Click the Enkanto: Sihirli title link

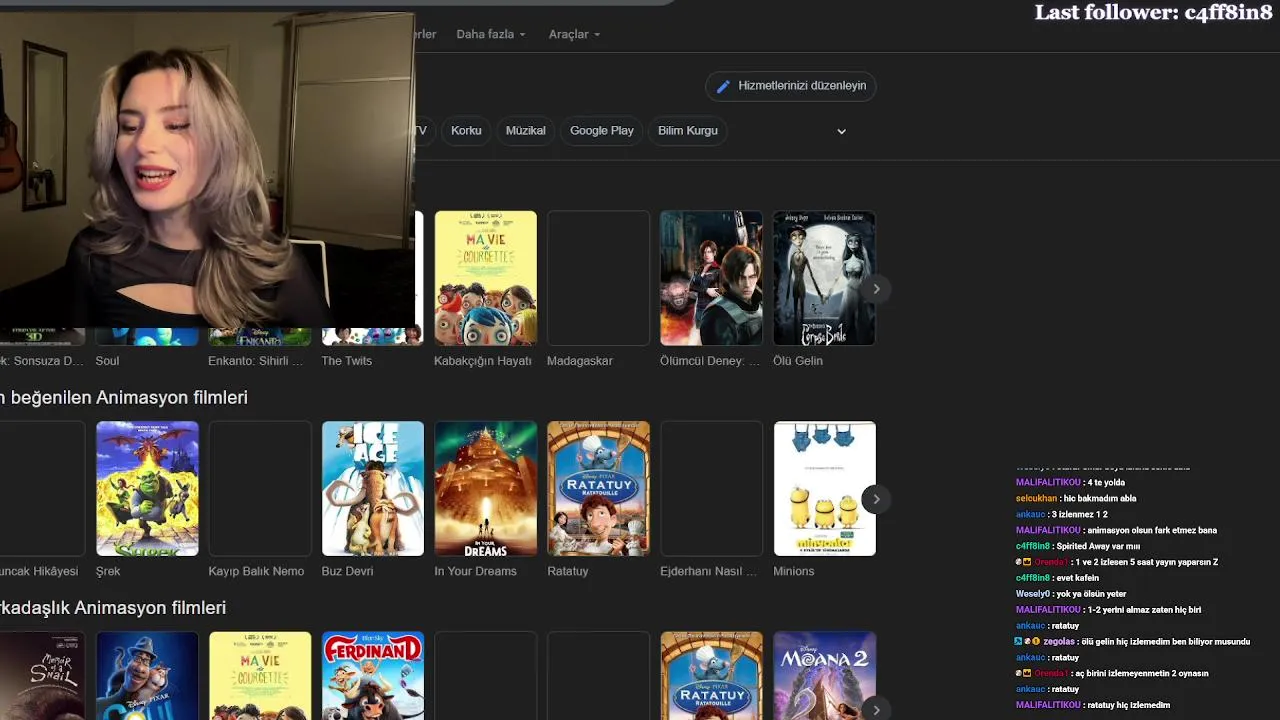(255, 361)
